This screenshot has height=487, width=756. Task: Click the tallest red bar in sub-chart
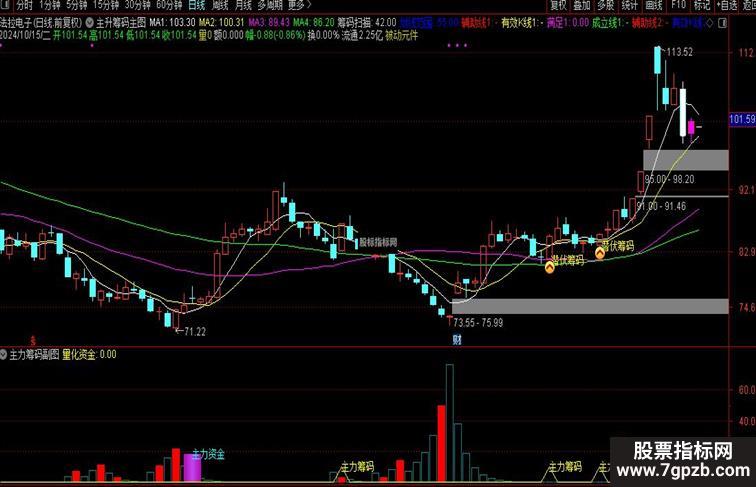point(442,444)
